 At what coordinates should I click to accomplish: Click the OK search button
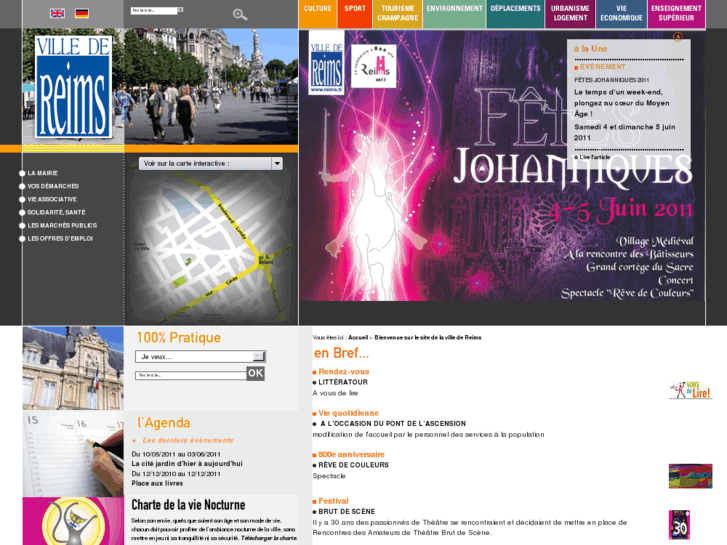pyautogui.click(x=255, y=373)
